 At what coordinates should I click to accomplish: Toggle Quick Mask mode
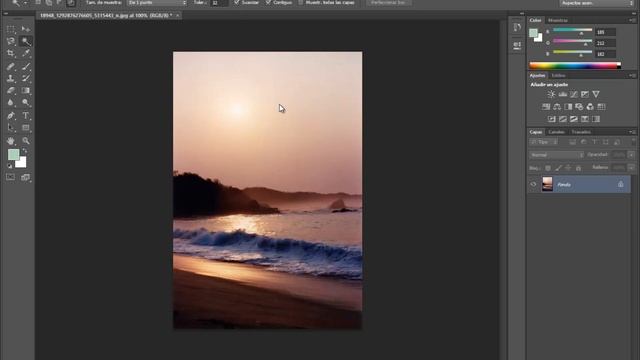[11, 177]
